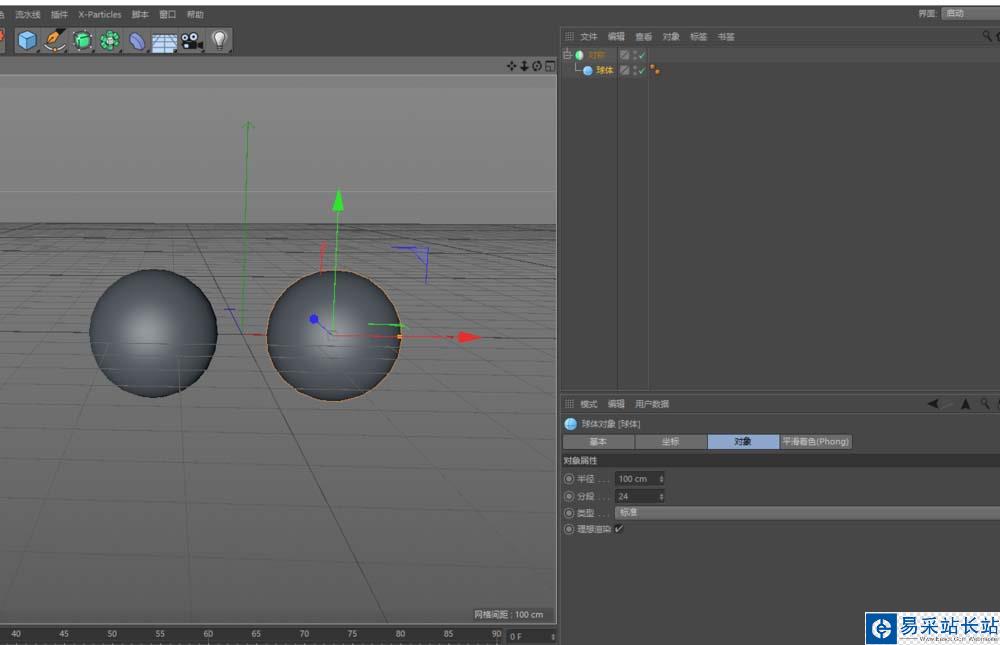Toggle visibility dots of 球体 object
The image size is (1000, 645).
[x=635, y=71]
